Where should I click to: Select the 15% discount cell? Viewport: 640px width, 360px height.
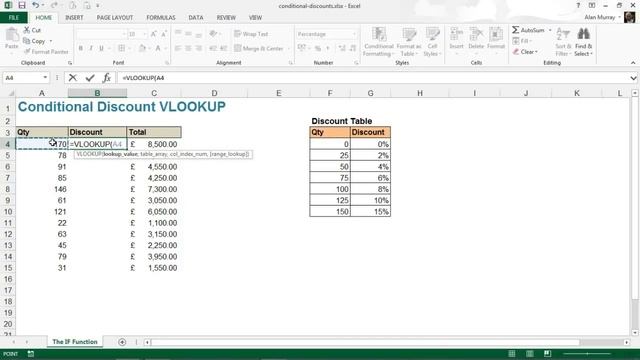point(370,211)
